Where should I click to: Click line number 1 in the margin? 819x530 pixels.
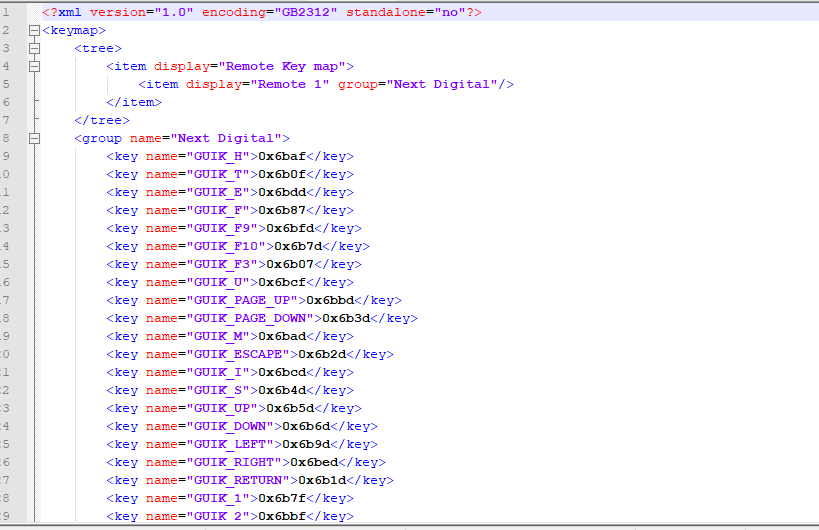pos(6,12)
